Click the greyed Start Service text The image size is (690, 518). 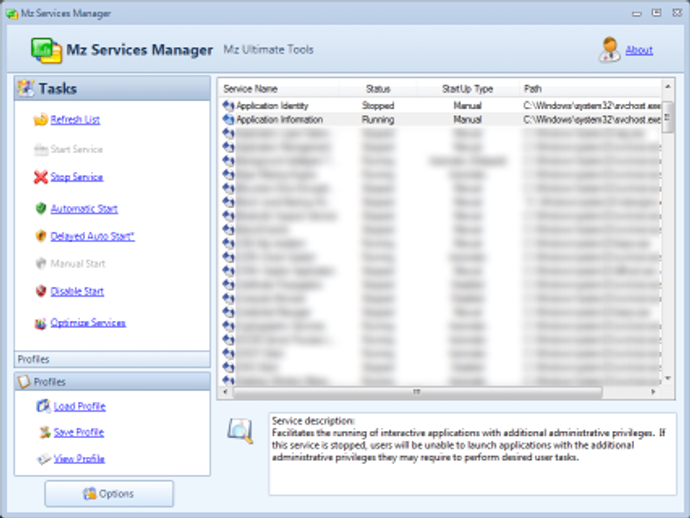coord(77,150)
